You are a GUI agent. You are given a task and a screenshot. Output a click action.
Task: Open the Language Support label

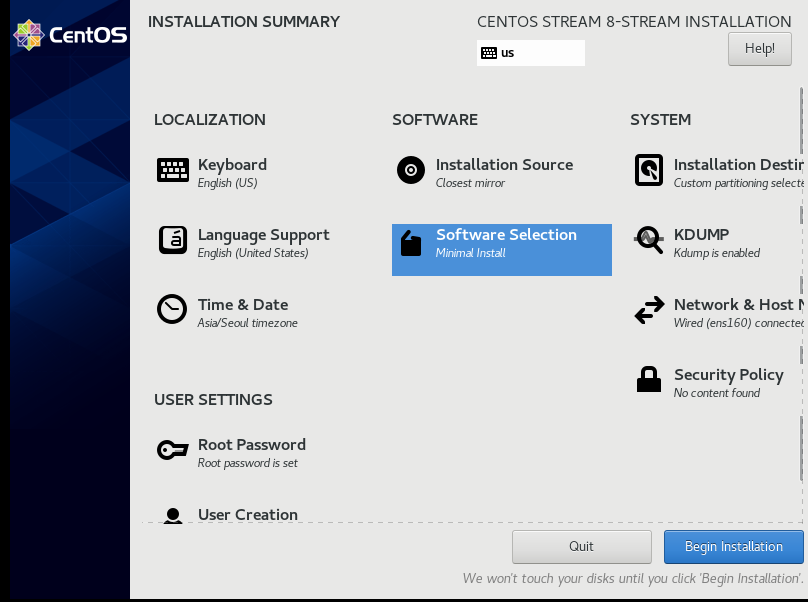[263, 235]
